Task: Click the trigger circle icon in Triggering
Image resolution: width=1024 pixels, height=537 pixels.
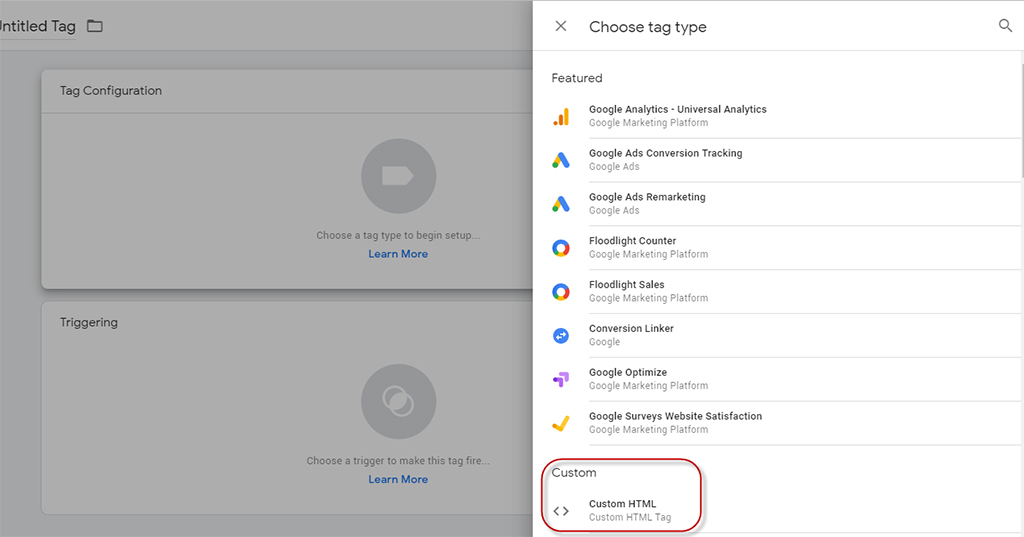Action: 398,401
